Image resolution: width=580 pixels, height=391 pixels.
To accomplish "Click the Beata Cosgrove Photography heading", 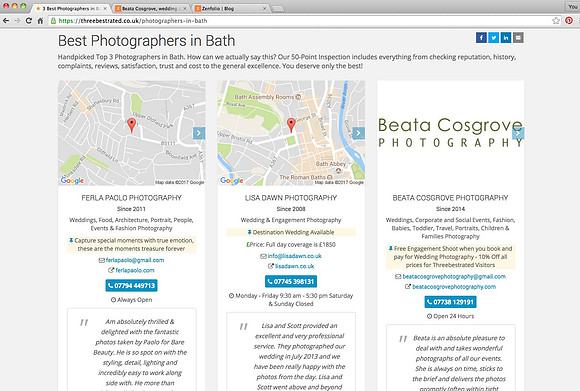I will point(450,198).
